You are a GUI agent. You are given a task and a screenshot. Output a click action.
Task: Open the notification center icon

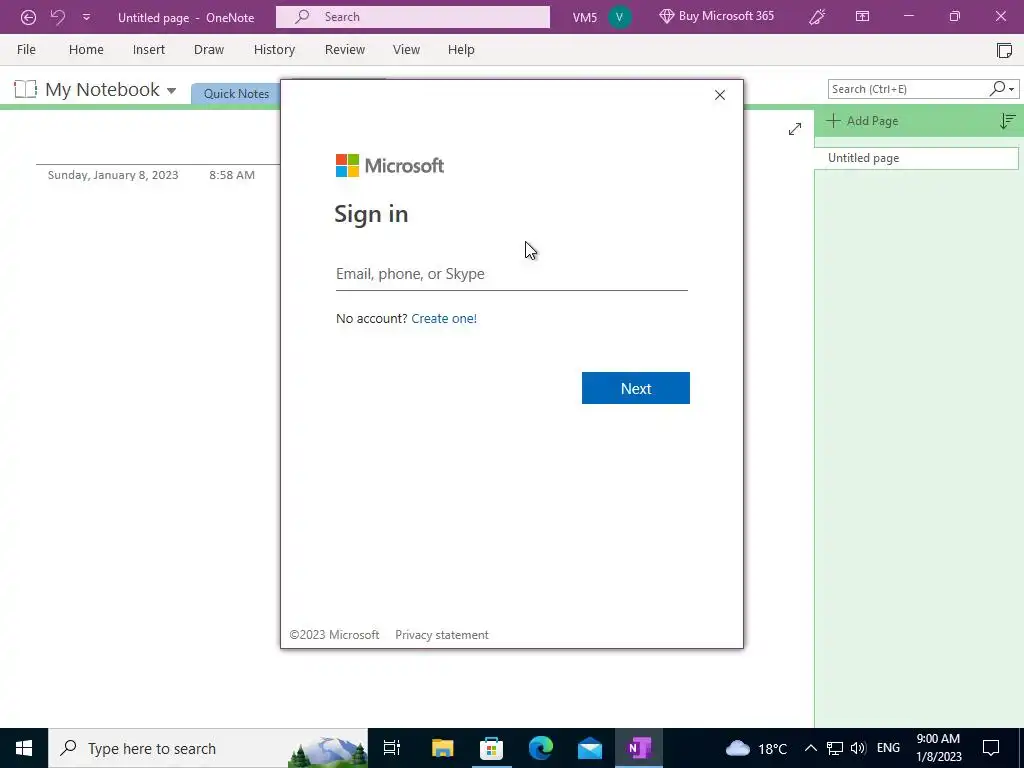(x=991, y=748)
